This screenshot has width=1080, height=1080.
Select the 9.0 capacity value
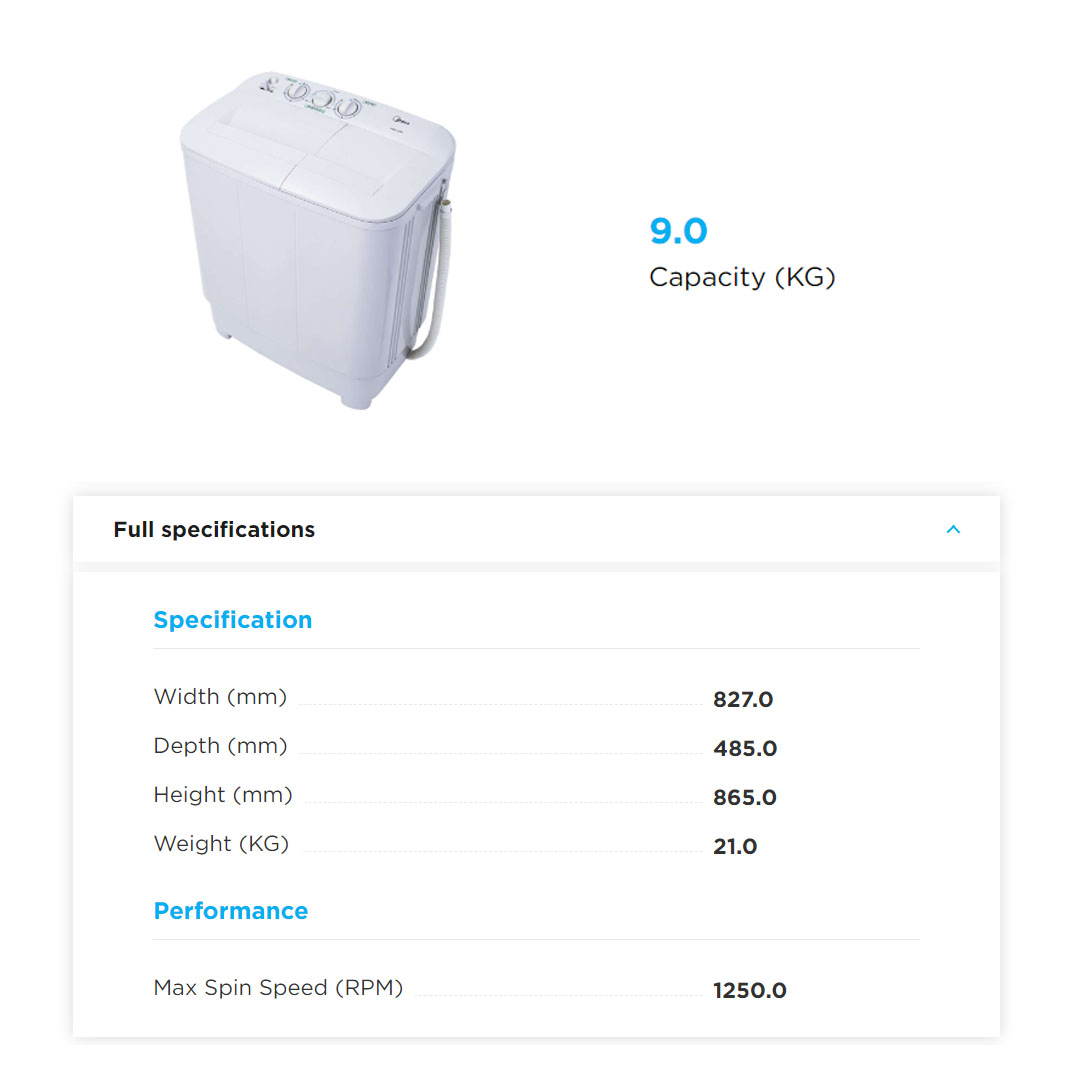[678, 231]
